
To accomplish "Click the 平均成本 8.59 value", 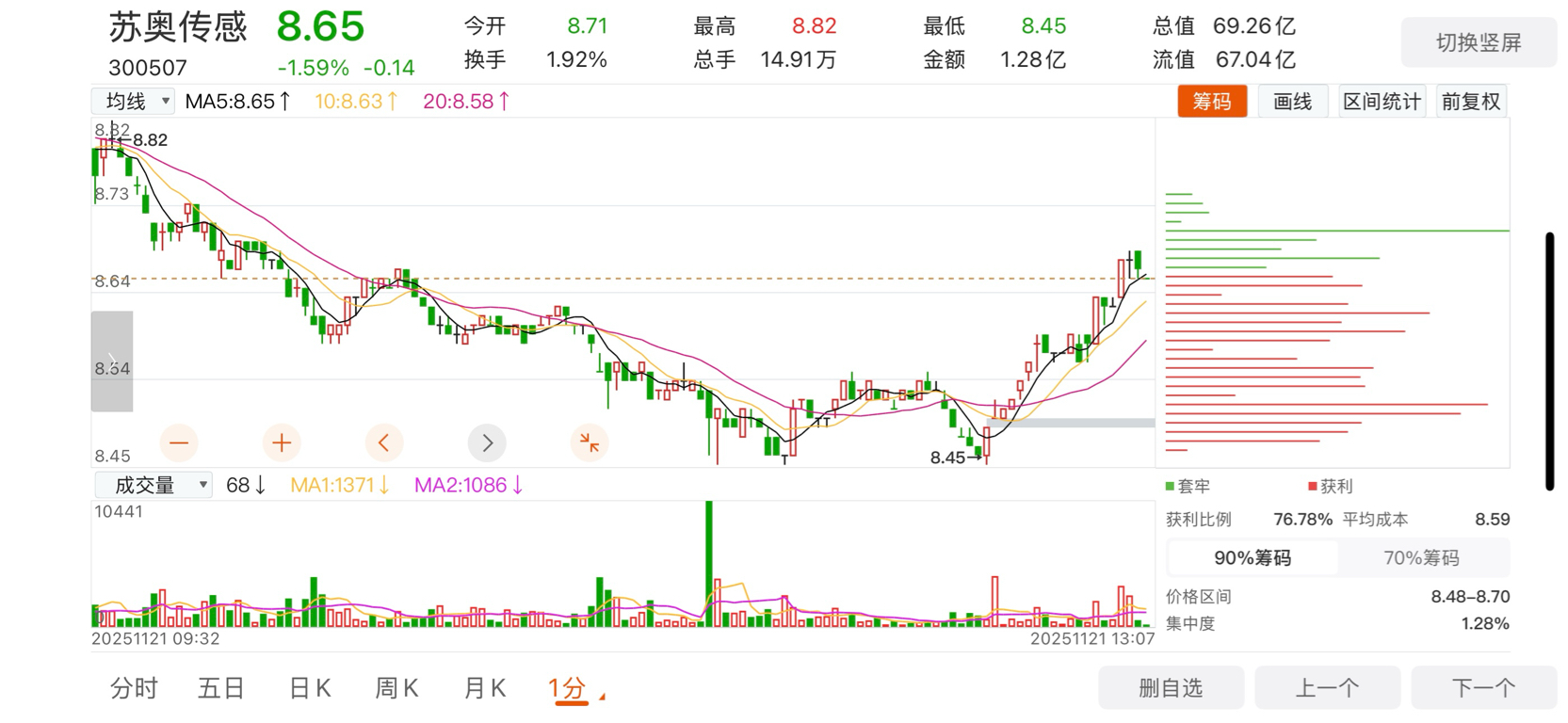I will tap(1492, 520).
